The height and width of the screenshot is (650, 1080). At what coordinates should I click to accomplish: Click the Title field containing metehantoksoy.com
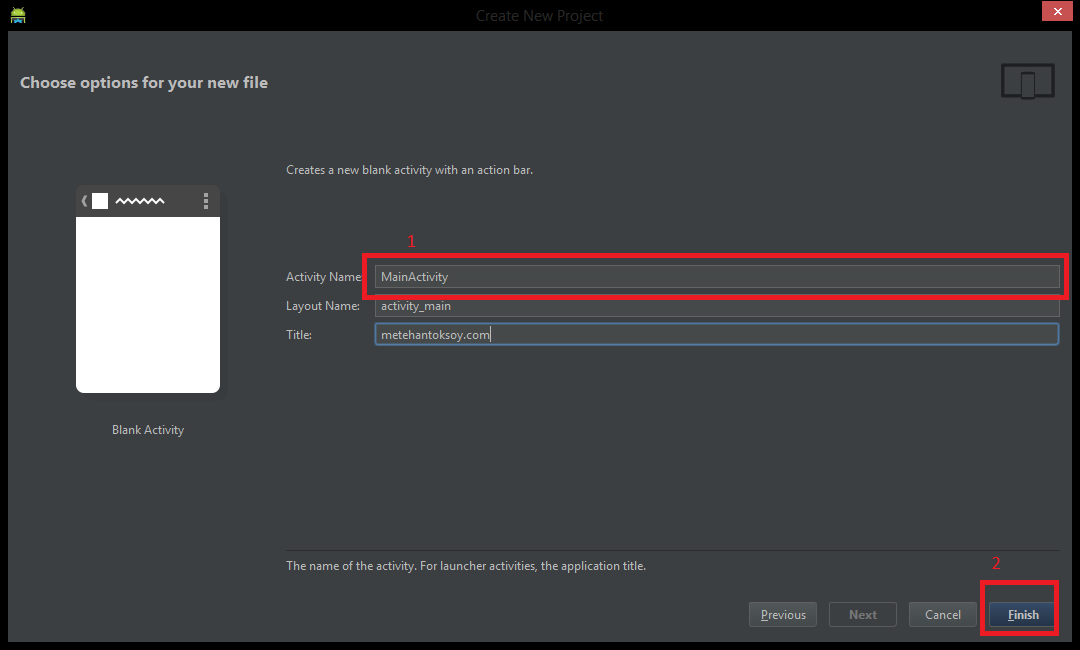pyautogui.click(x=716, y=334)
